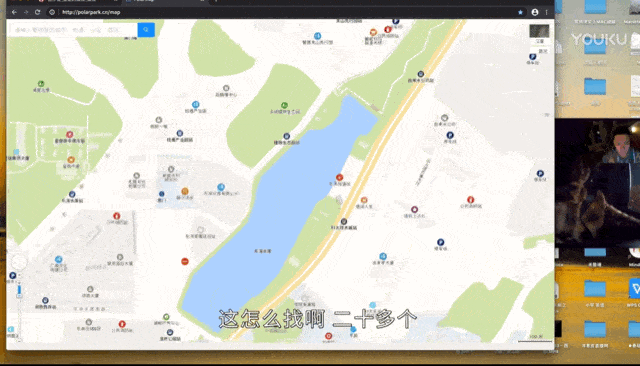Click the red no-entry marker left of lake
Image resolution: width=640 pixels, height=366 pixels.
coord(185,261)
